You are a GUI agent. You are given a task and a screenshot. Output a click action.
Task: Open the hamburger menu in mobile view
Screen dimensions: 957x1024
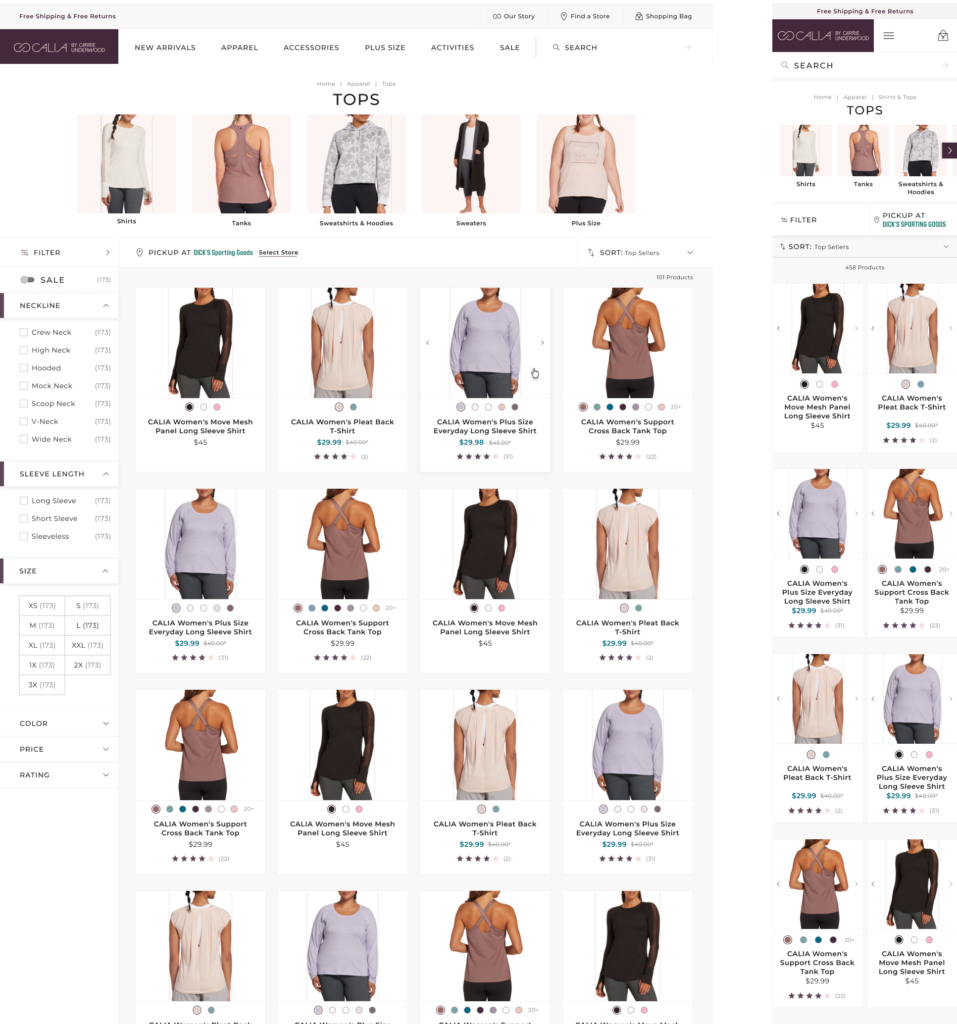[888, 36]
